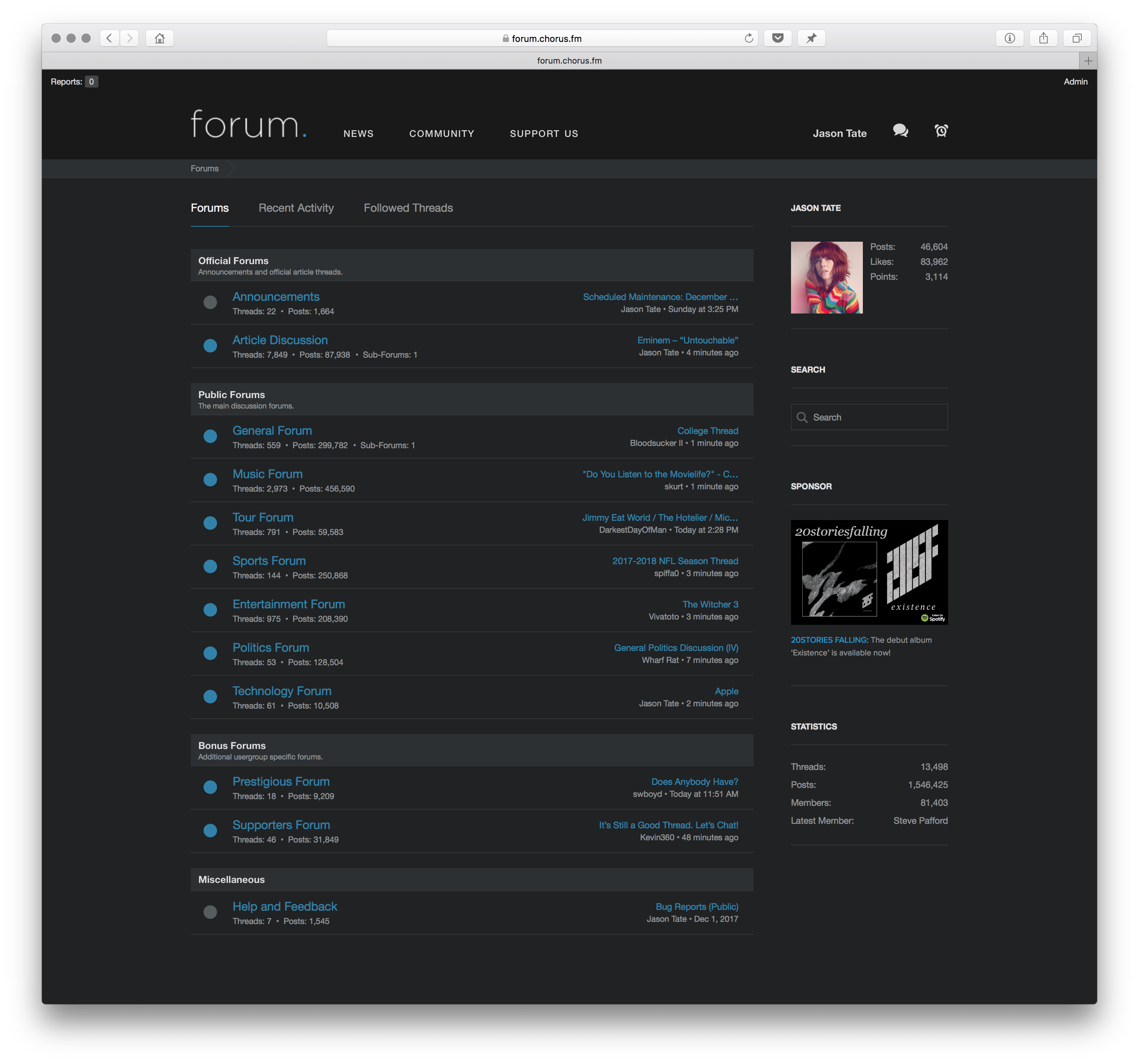The height and width of the screenshot is (1064, 1139).
Task: Click the show all tabs icon
Action: [x=1077, y=39]
